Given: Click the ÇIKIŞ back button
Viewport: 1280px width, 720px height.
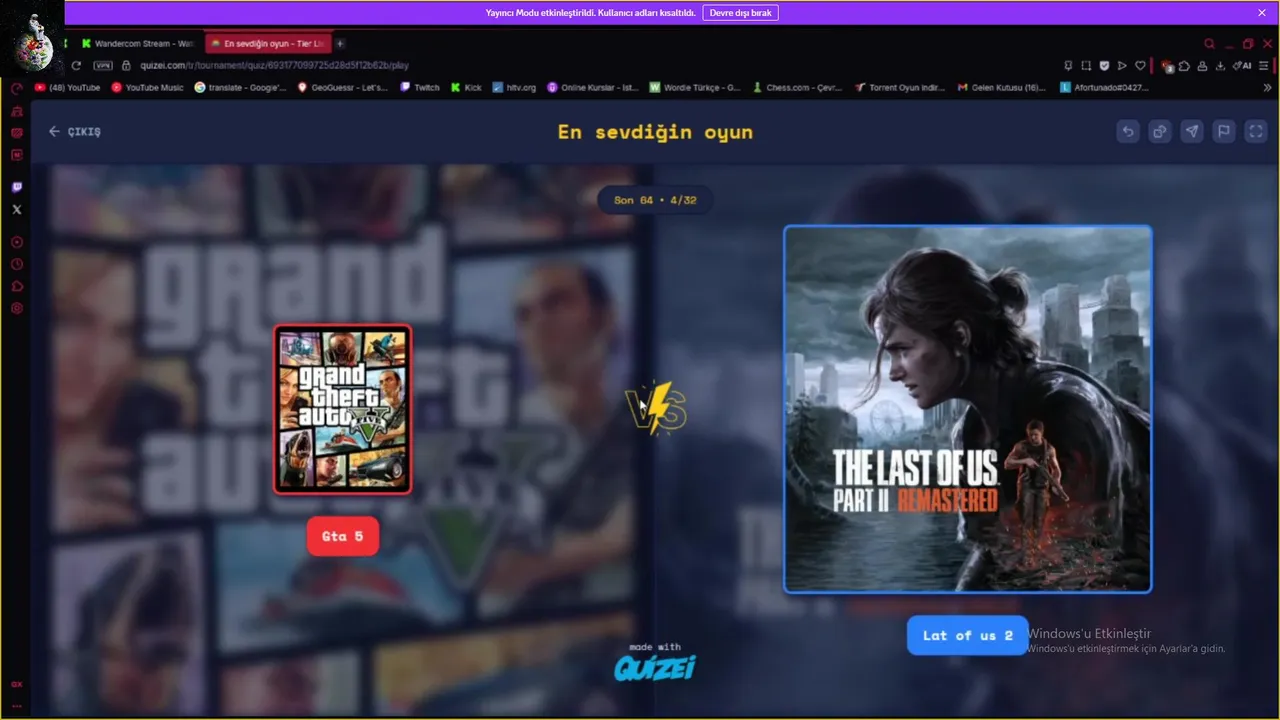Looking at the screenshot, I should tap(75, 131).
